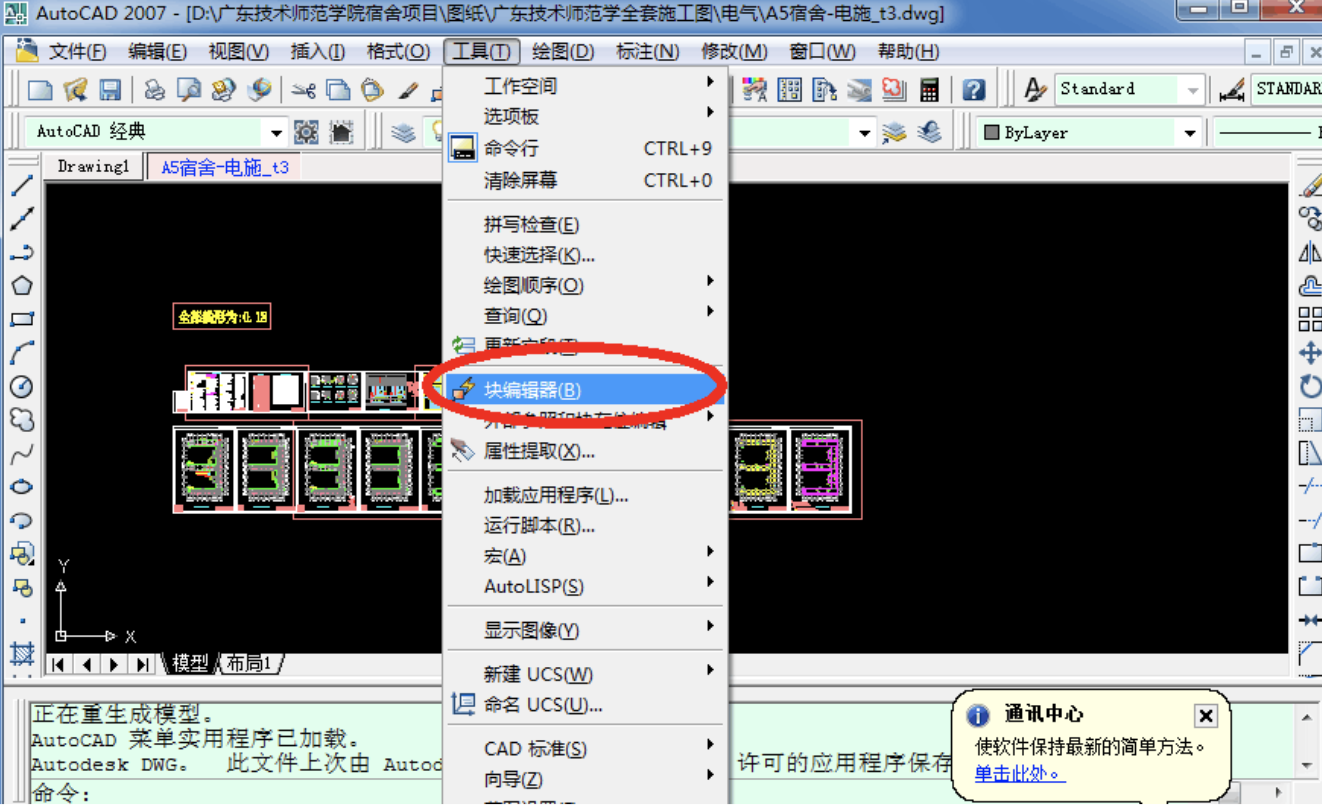Click the Text Style icon
1322x808 pixels.
[x=1035, y=90]
